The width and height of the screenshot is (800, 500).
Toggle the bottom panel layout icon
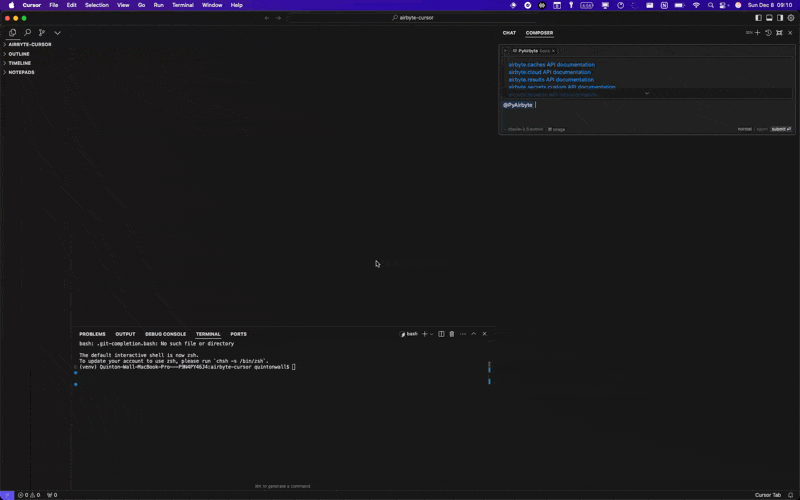pos(769,18)
